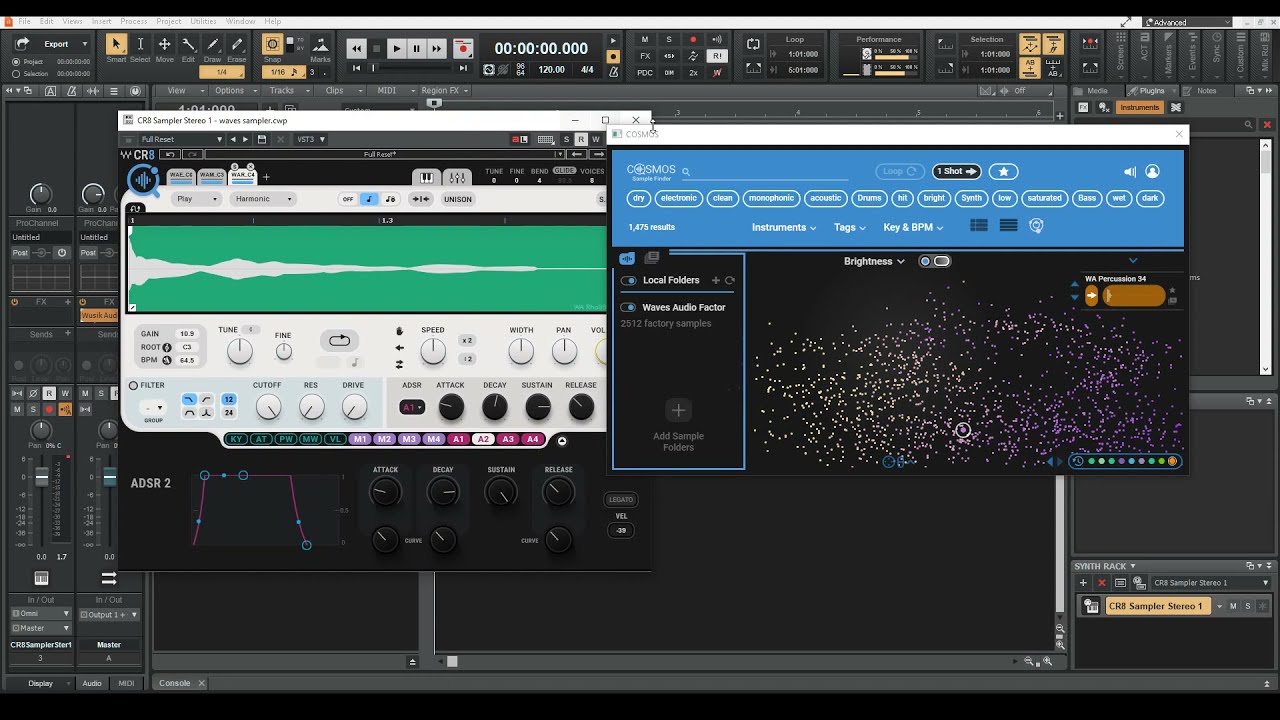Image resolution: width=1280 pixels, height=720 pixels.
Task: Filter COSMOS by the Drums tag
Action: [x=869, y=198]
